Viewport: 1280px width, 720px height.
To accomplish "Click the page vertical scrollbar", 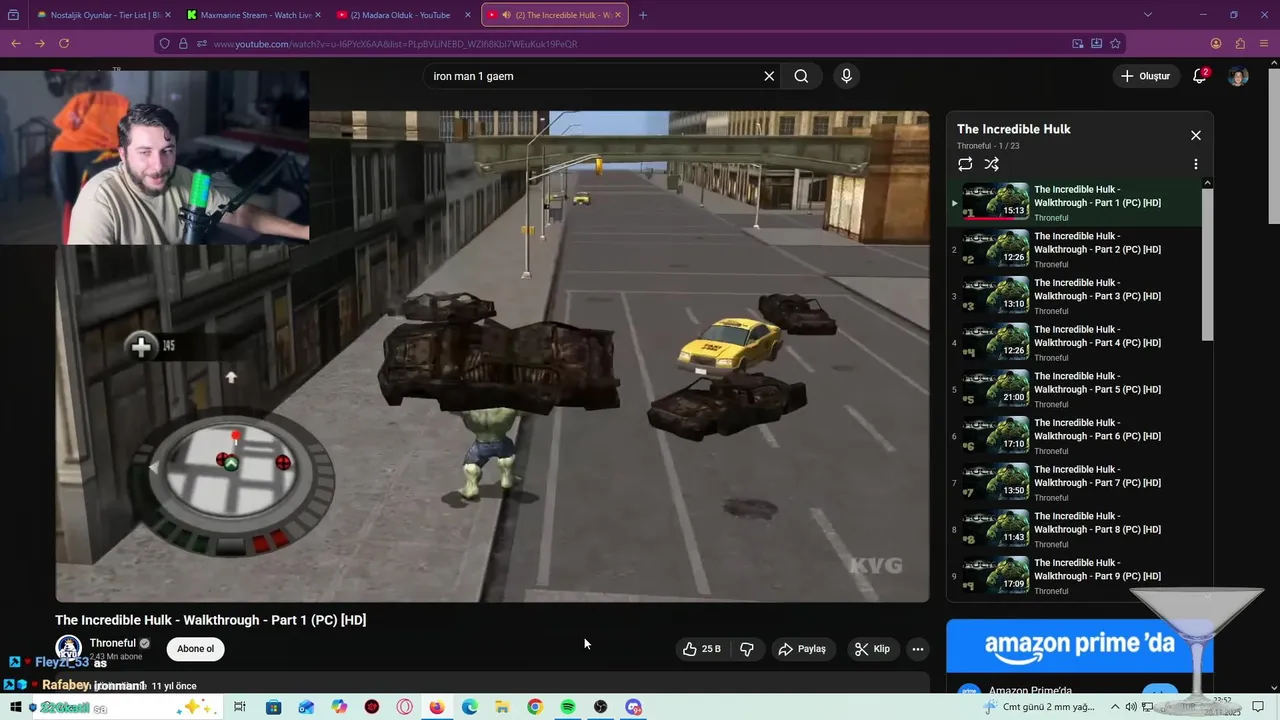I will pyautogui.click(x=1274, y=145).
